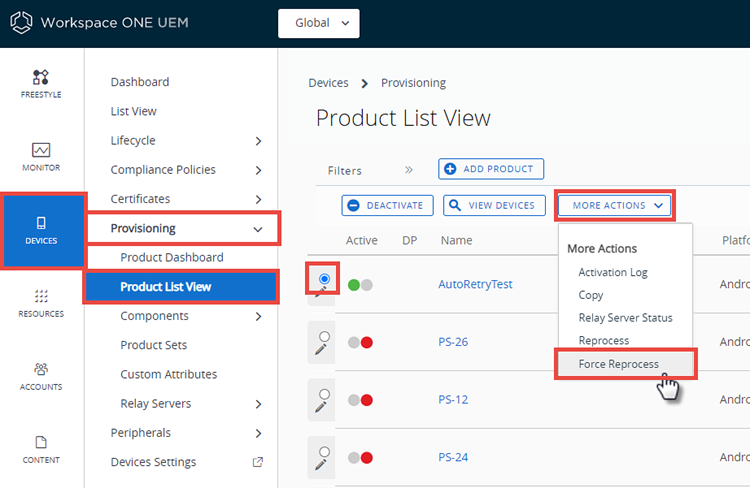
Task: Click the pencil edit icon for PS-12
Action: 320,407
